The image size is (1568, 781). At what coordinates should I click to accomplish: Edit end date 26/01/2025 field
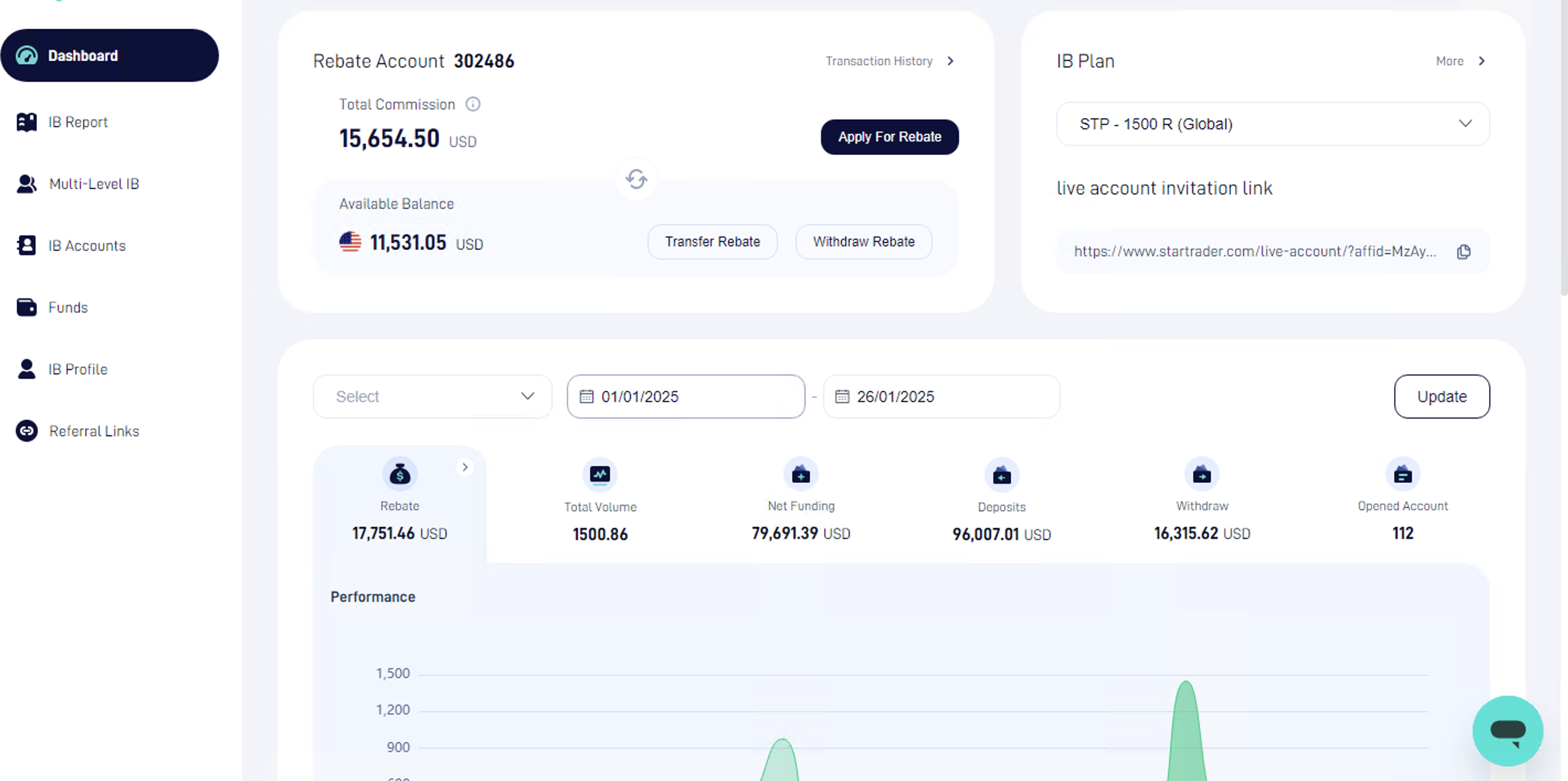[941, 396]
